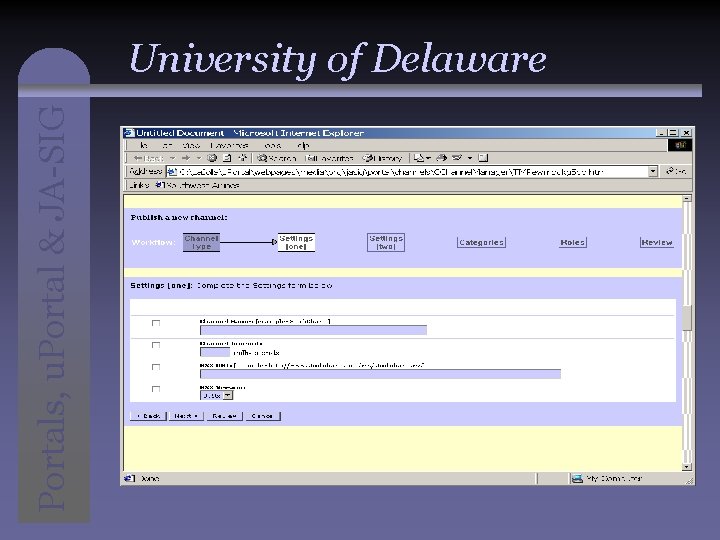Go to Settings [one] workflow step
This screenshot has width=720, height=540.
click(296, 242)
